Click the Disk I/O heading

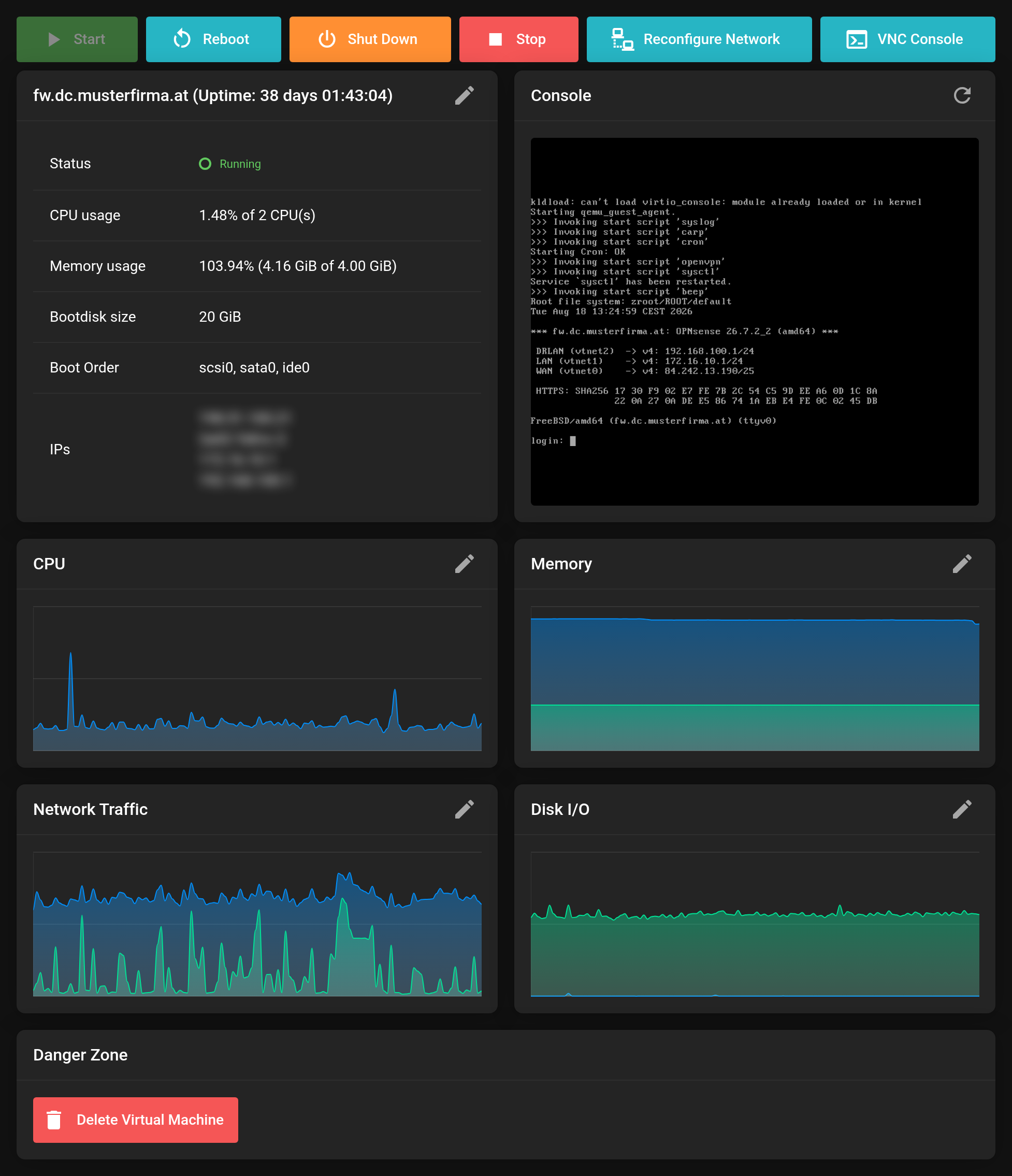coord(560,809)
